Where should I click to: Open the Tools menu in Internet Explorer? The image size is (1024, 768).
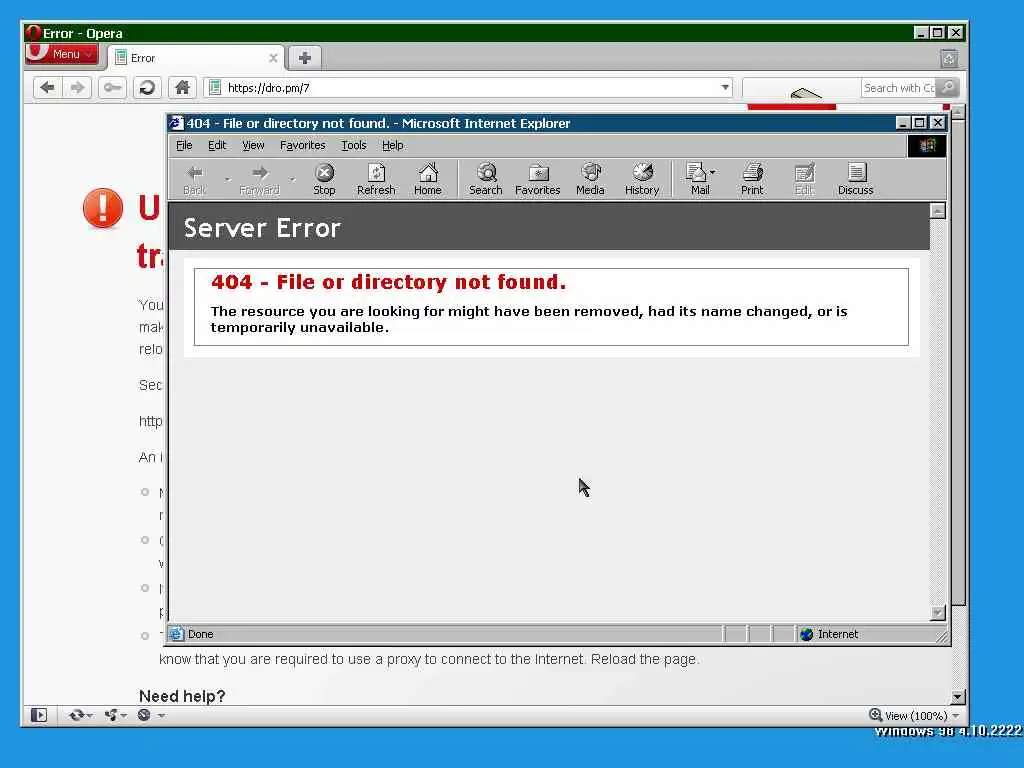point(353,145)
